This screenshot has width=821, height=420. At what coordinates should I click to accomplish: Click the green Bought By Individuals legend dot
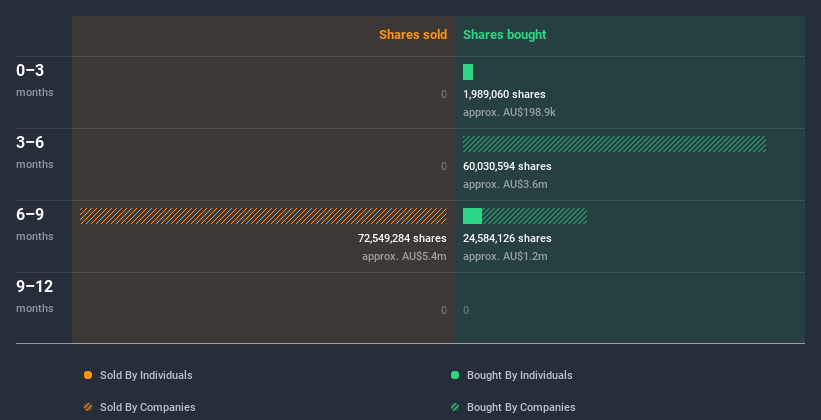click(x=455, y=375)
